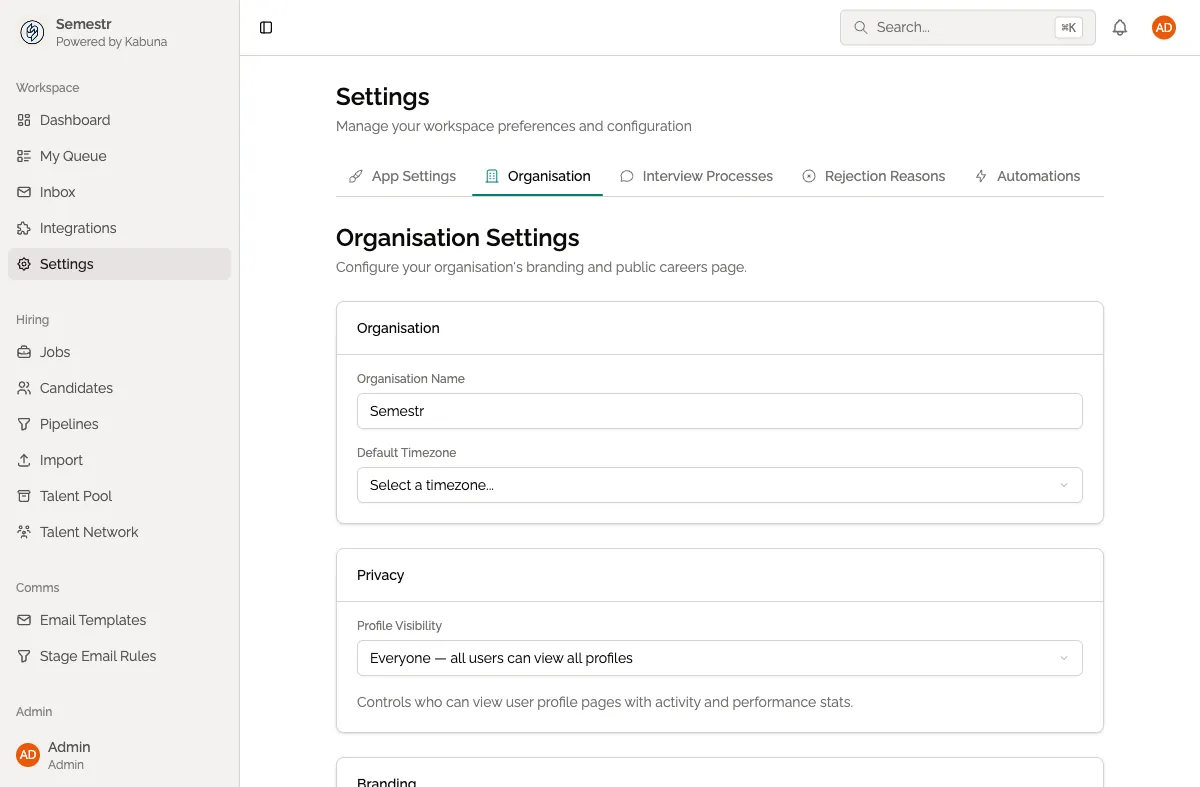Go to Integrations
The height and width of the screenshot is (787, 1200).
tap(78, 228)
